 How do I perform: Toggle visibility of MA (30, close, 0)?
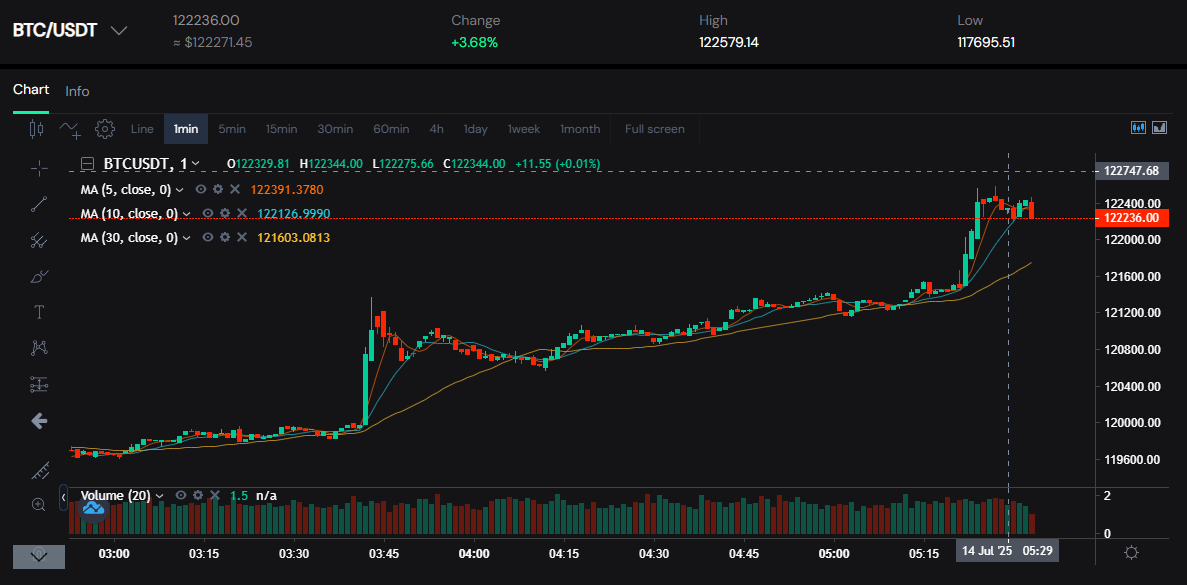point(208,238)
